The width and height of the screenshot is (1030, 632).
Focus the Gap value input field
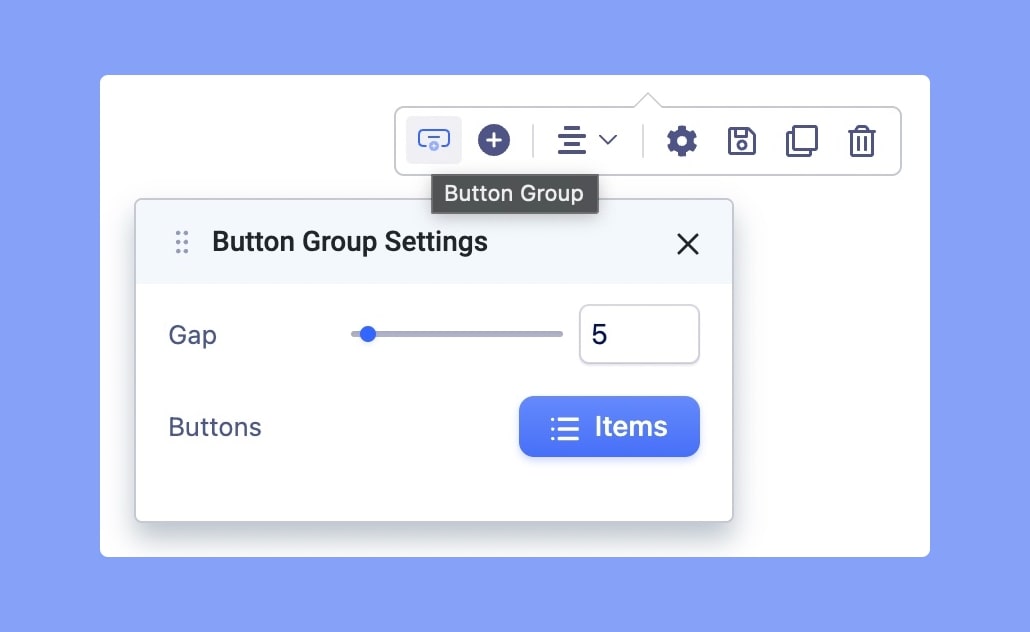pos(639,334)
